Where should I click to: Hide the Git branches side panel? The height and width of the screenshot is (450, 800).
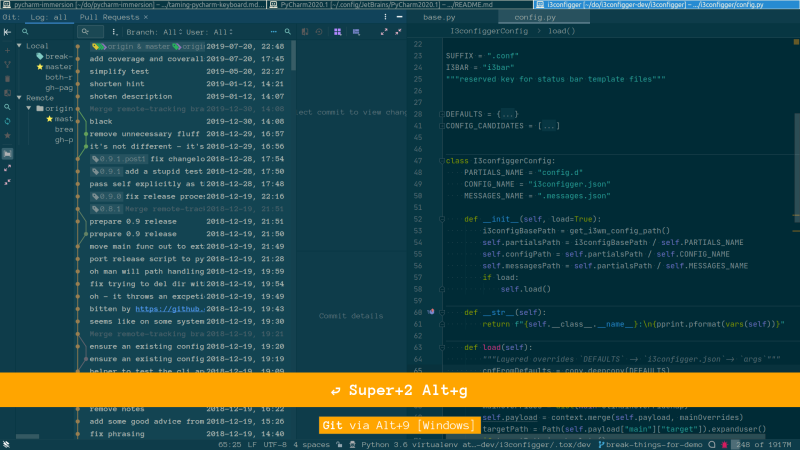(x=7, y=32)
